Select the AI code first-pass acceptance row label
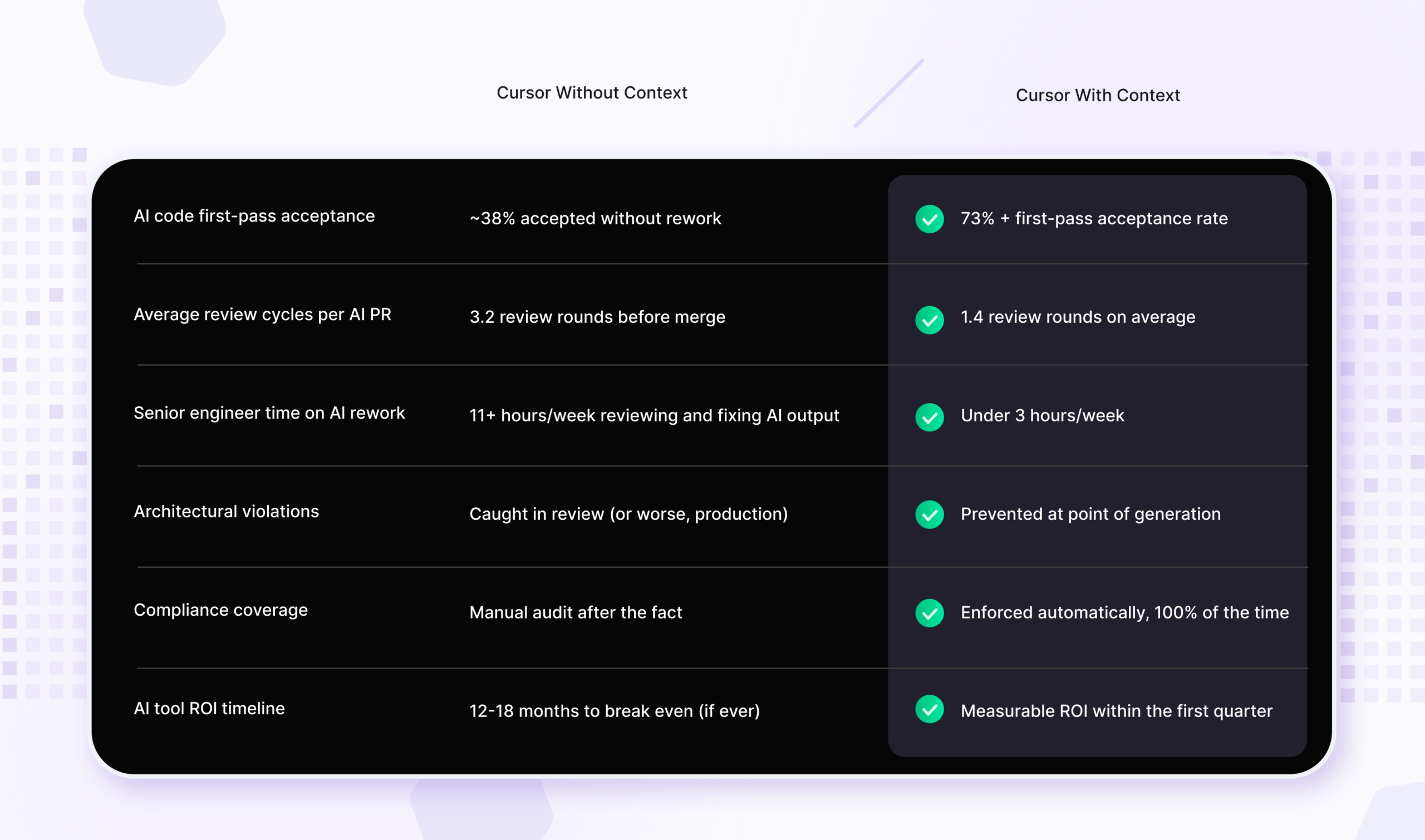 click(x=254, y=216)
